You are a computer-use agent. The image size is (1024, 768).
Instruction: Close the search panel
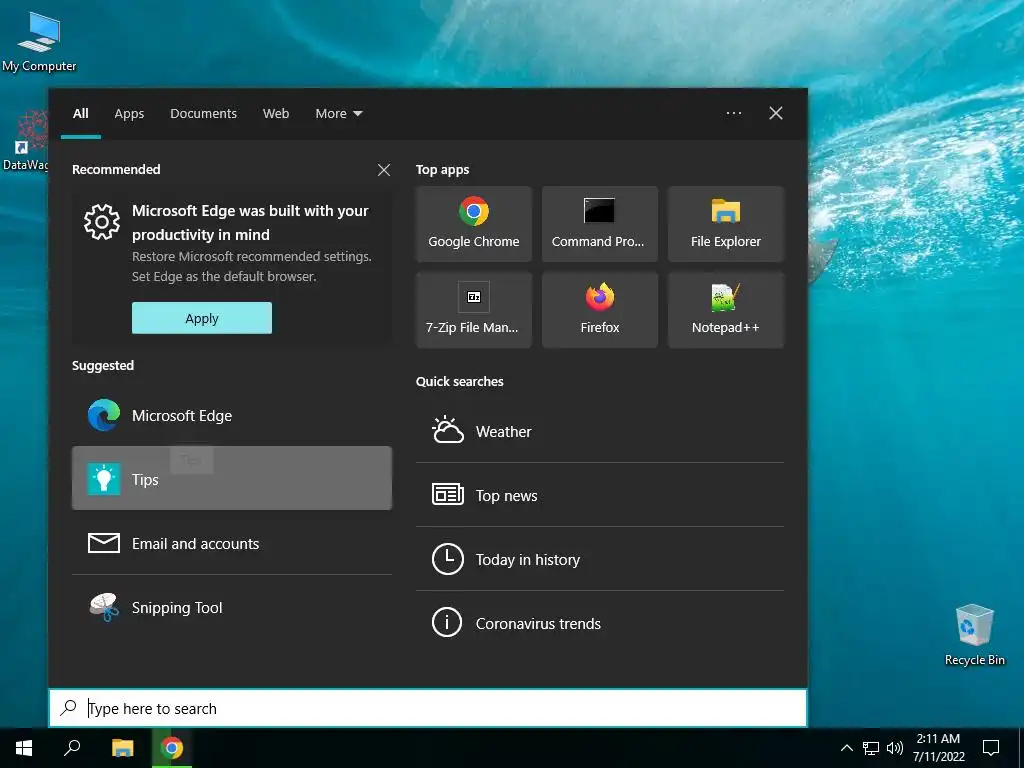click(x=776, y=113)
